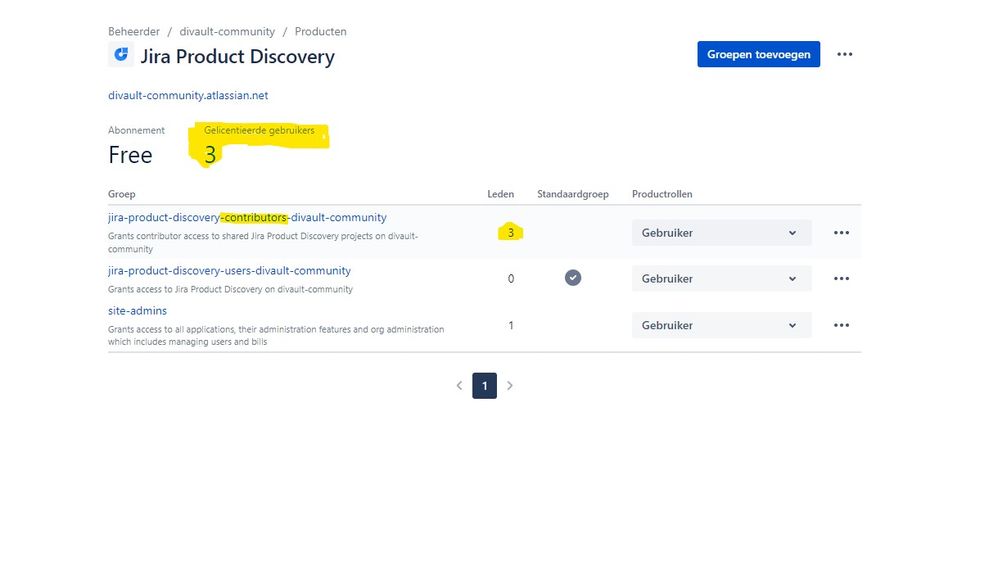Screen dimensions: 998x584
Task: Click Groepen toevoegen button
Action: click(x=759, y=54)
